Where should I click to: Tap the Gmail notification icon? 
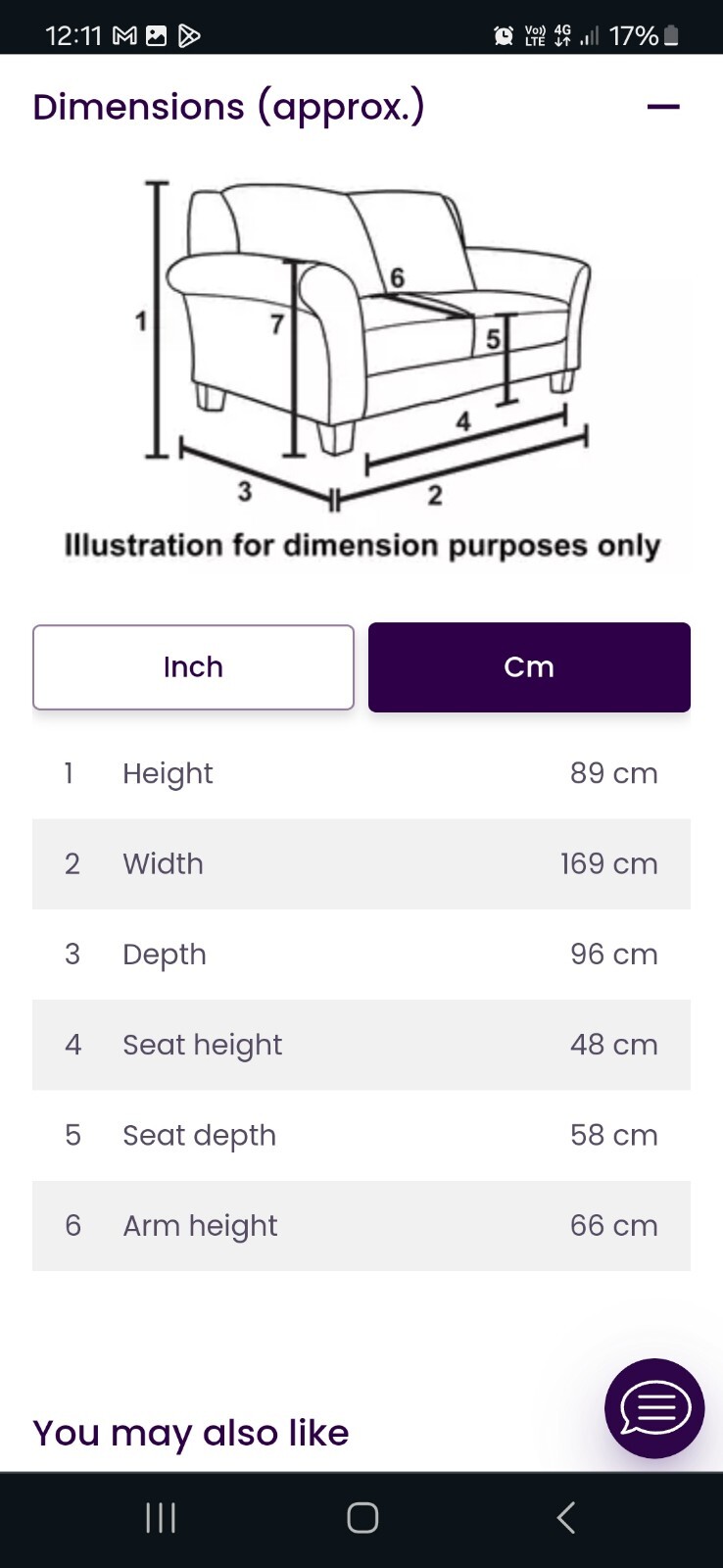pos(124,36)
